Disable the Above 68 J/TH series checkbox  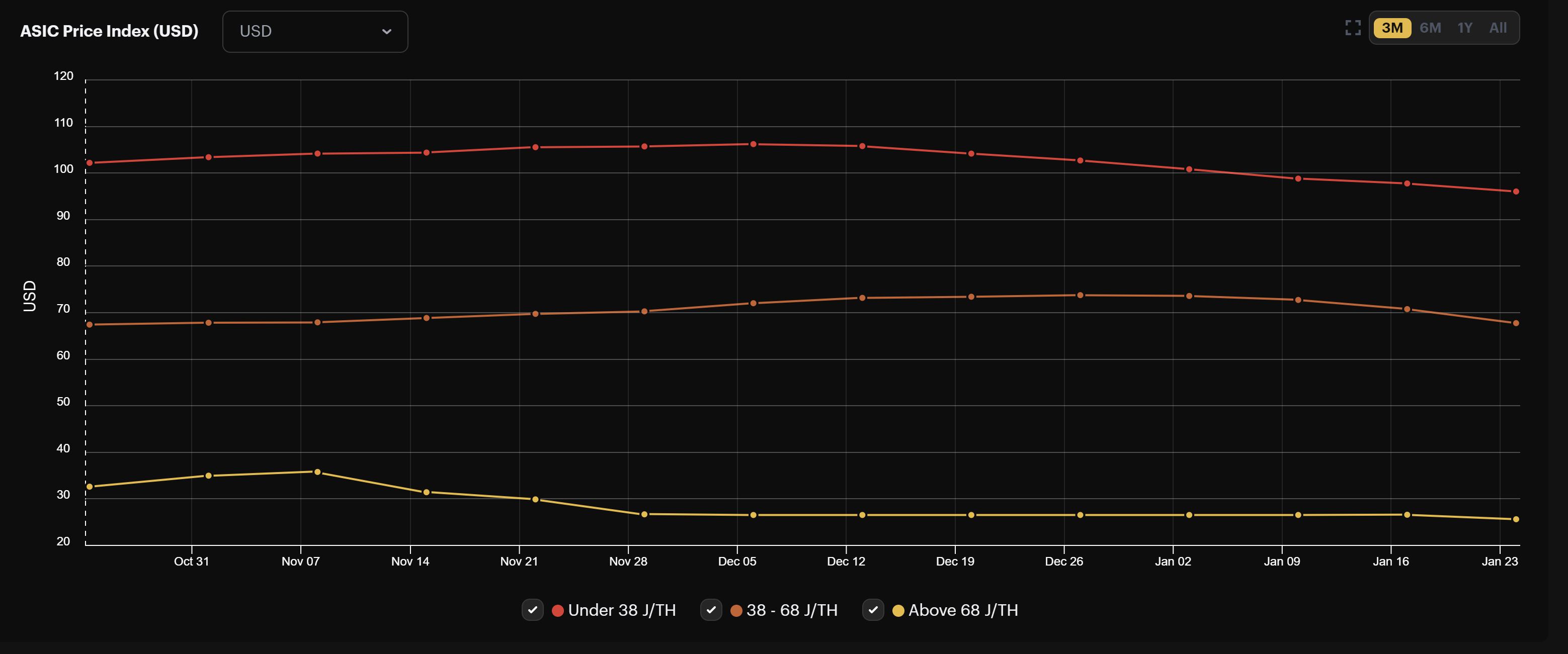tap(873, 610)
